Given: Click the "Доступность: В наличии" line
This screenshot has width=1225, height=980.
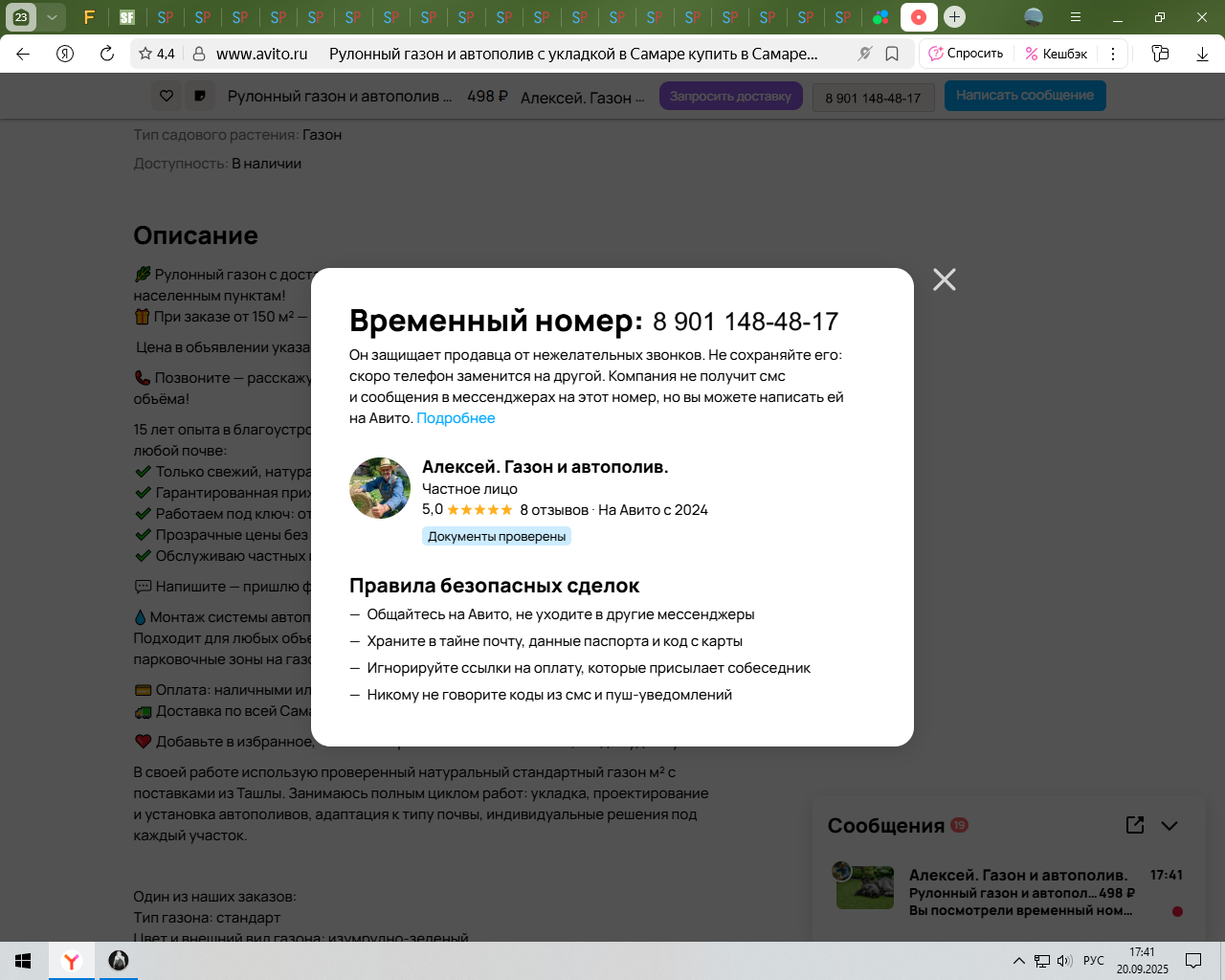Looking at the screenshot, I should click(x=217, y=164).
